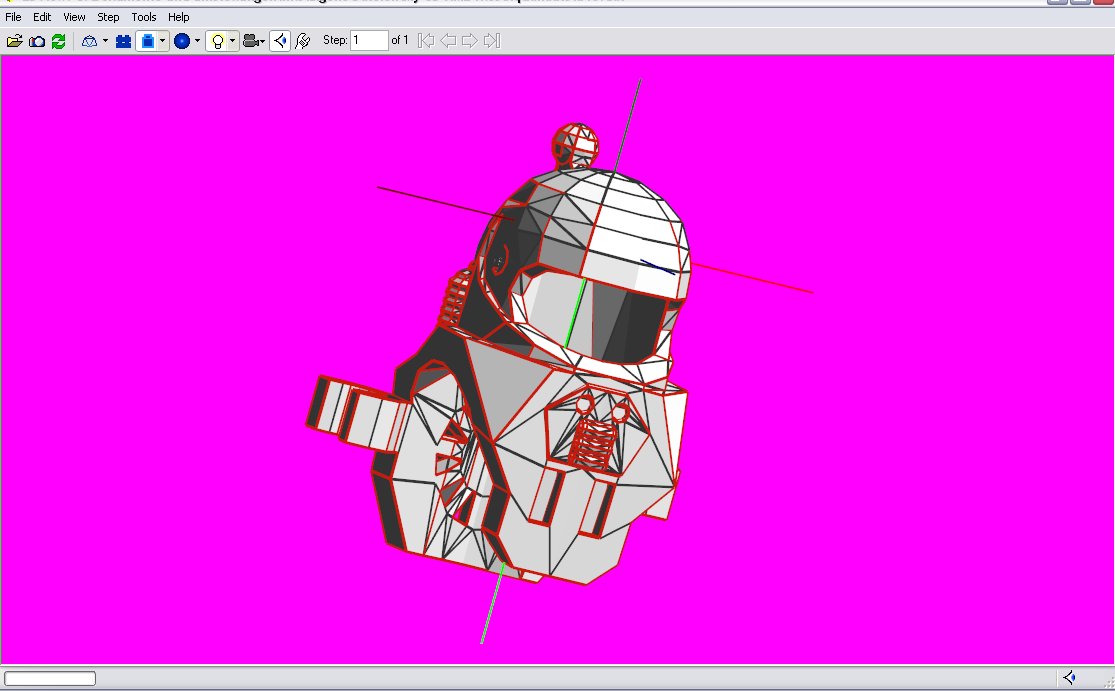Jump to the first step button
1115x691 pixels.
[426, 41]
